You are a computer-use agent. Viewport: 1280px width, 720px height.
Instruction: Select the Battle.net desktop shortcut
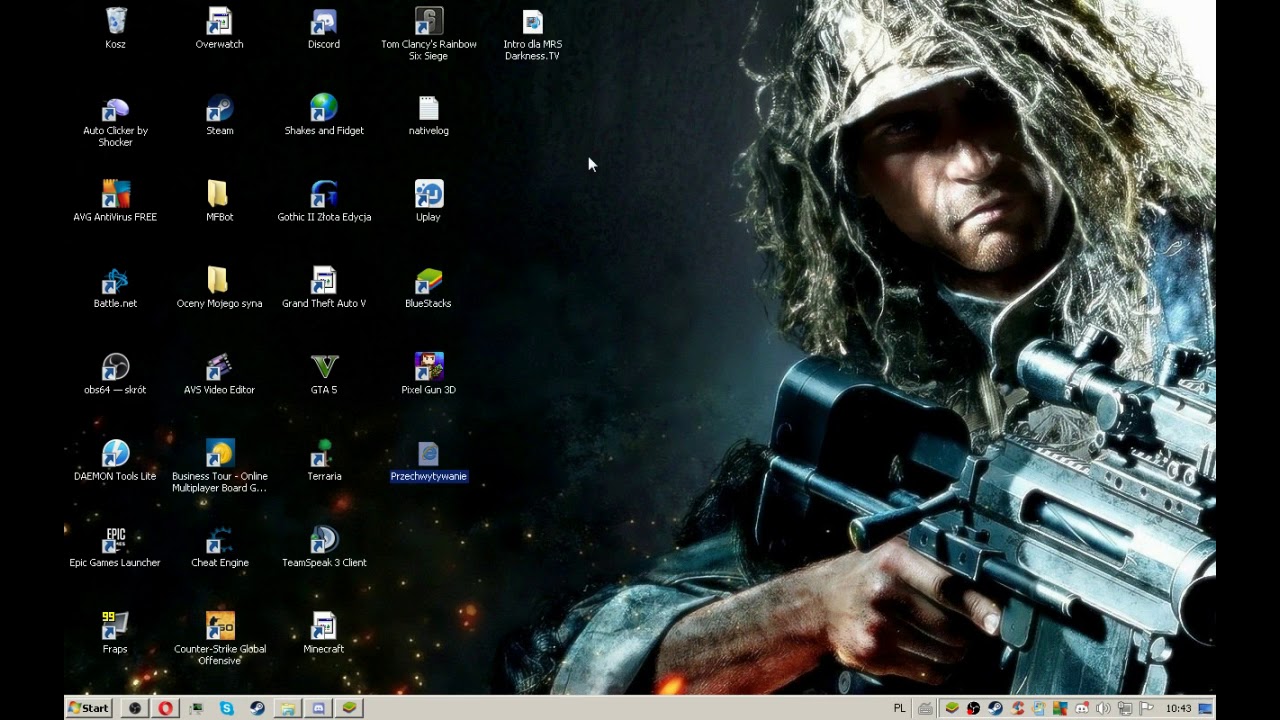click(x=115, y=288)
